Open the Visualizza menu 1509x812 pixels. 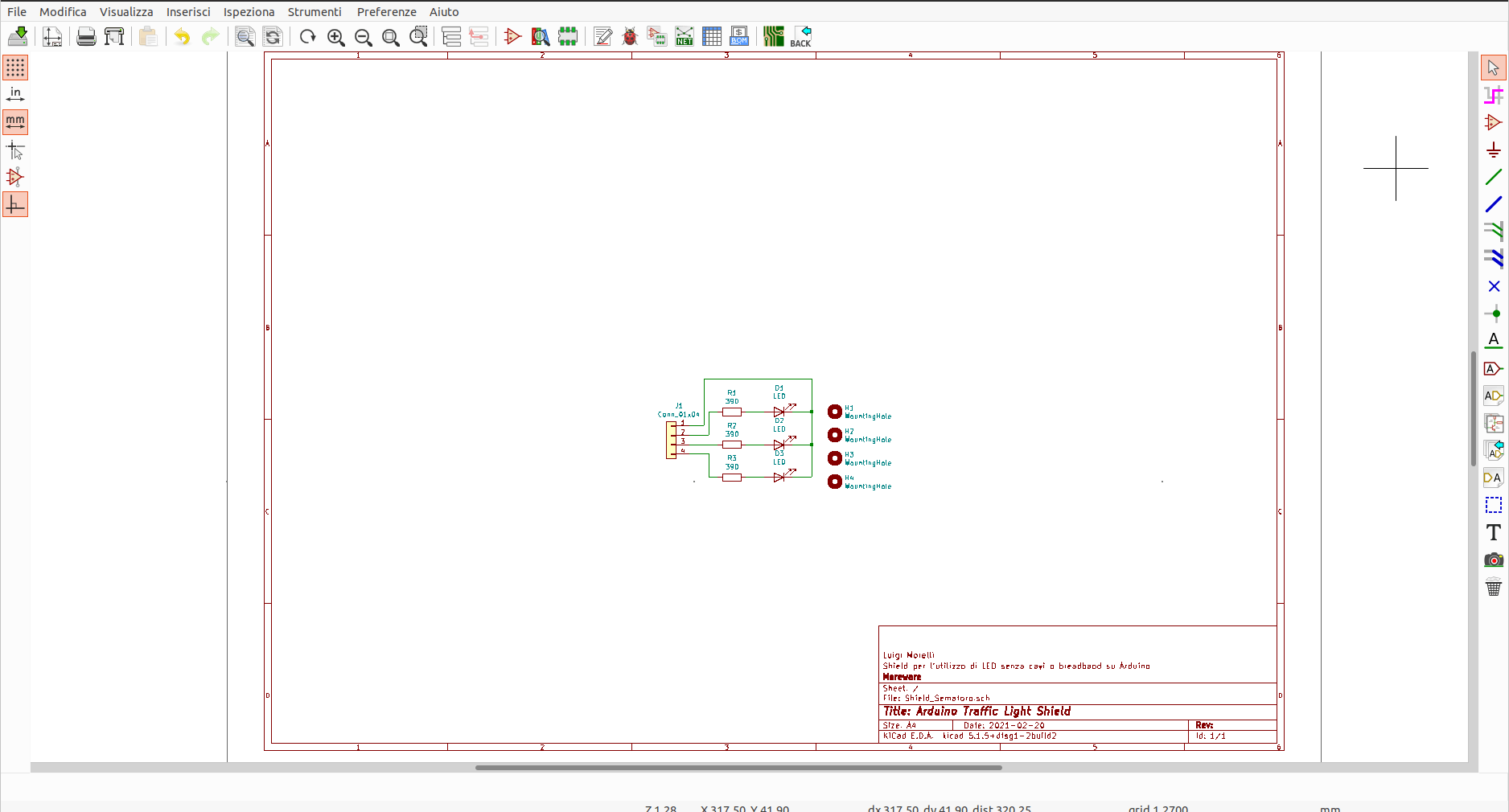point(126,12)
